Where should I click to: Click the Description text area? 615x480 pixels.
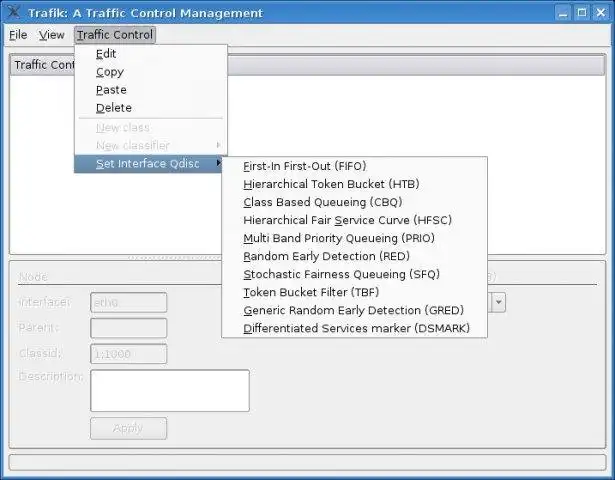click(170, 391)
